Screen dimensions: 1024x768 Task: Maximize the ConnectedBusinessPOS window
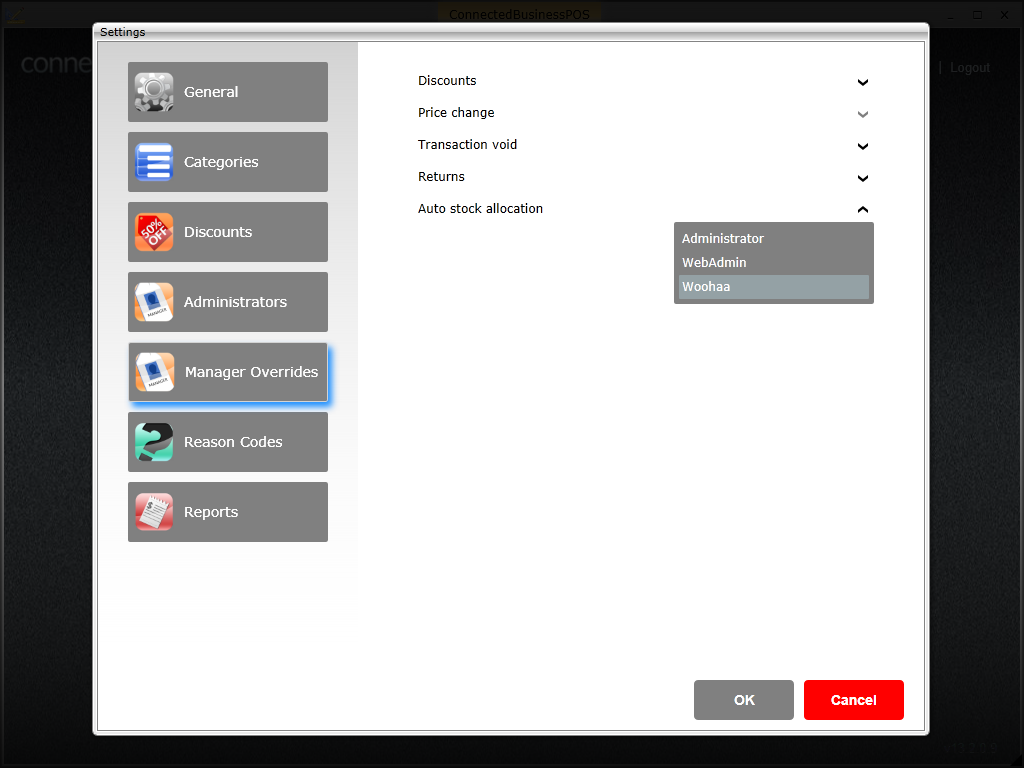coord(978,15)
